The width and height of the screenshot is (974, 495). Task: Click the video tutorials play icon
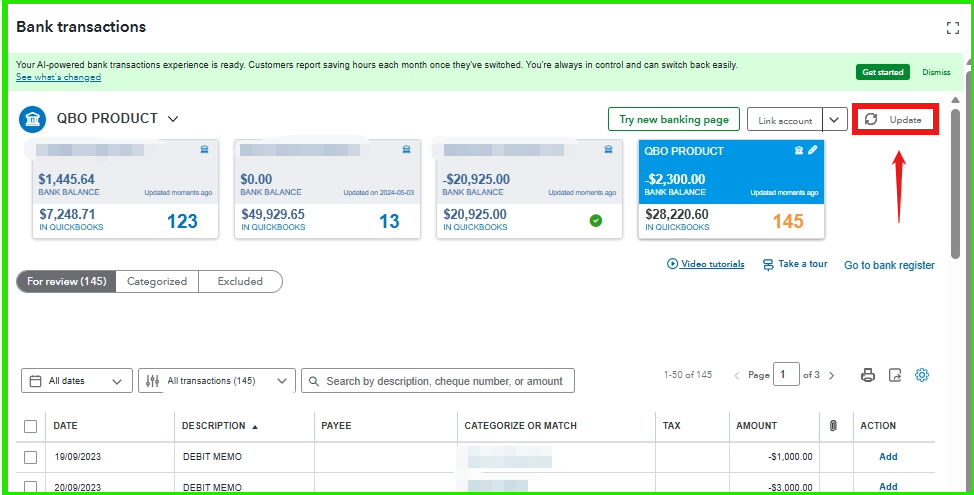point(672,264)
